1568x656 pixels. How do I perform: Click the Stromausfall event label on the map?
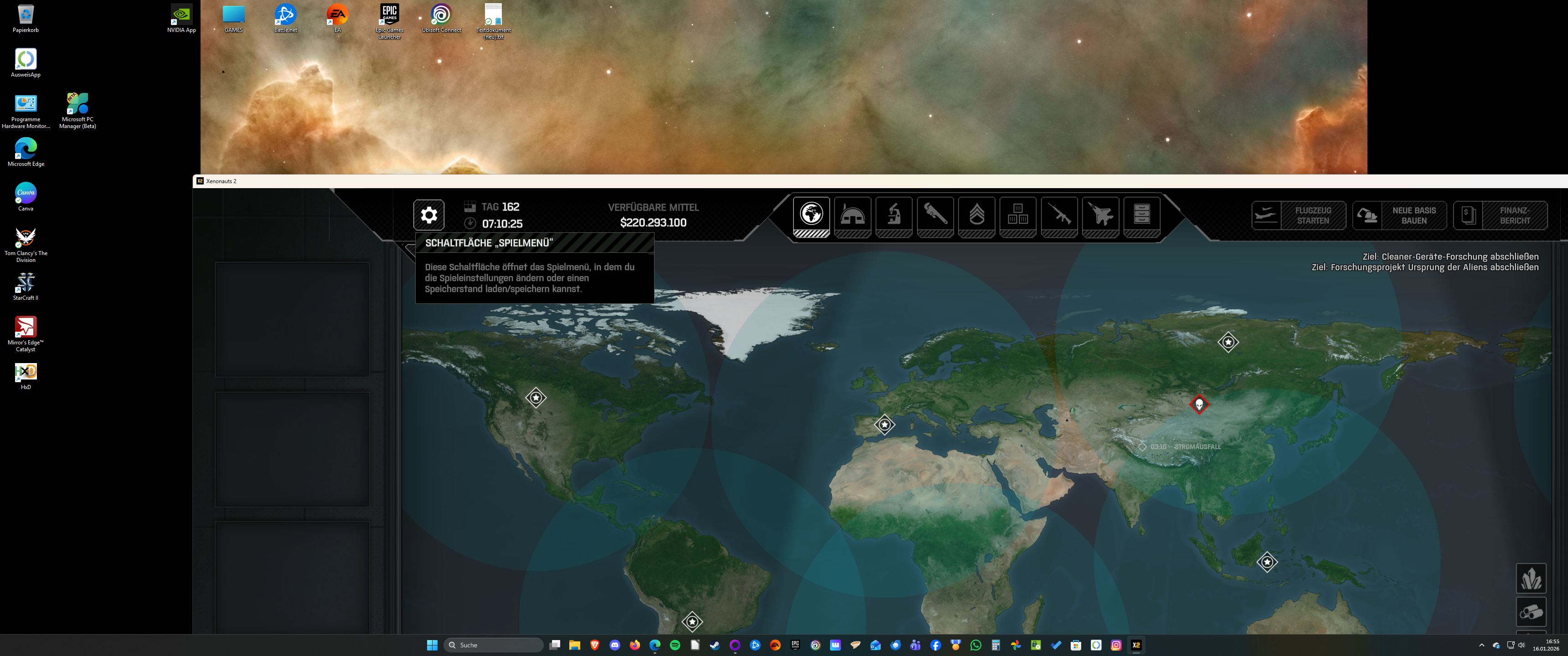(x=1185, y=446)
